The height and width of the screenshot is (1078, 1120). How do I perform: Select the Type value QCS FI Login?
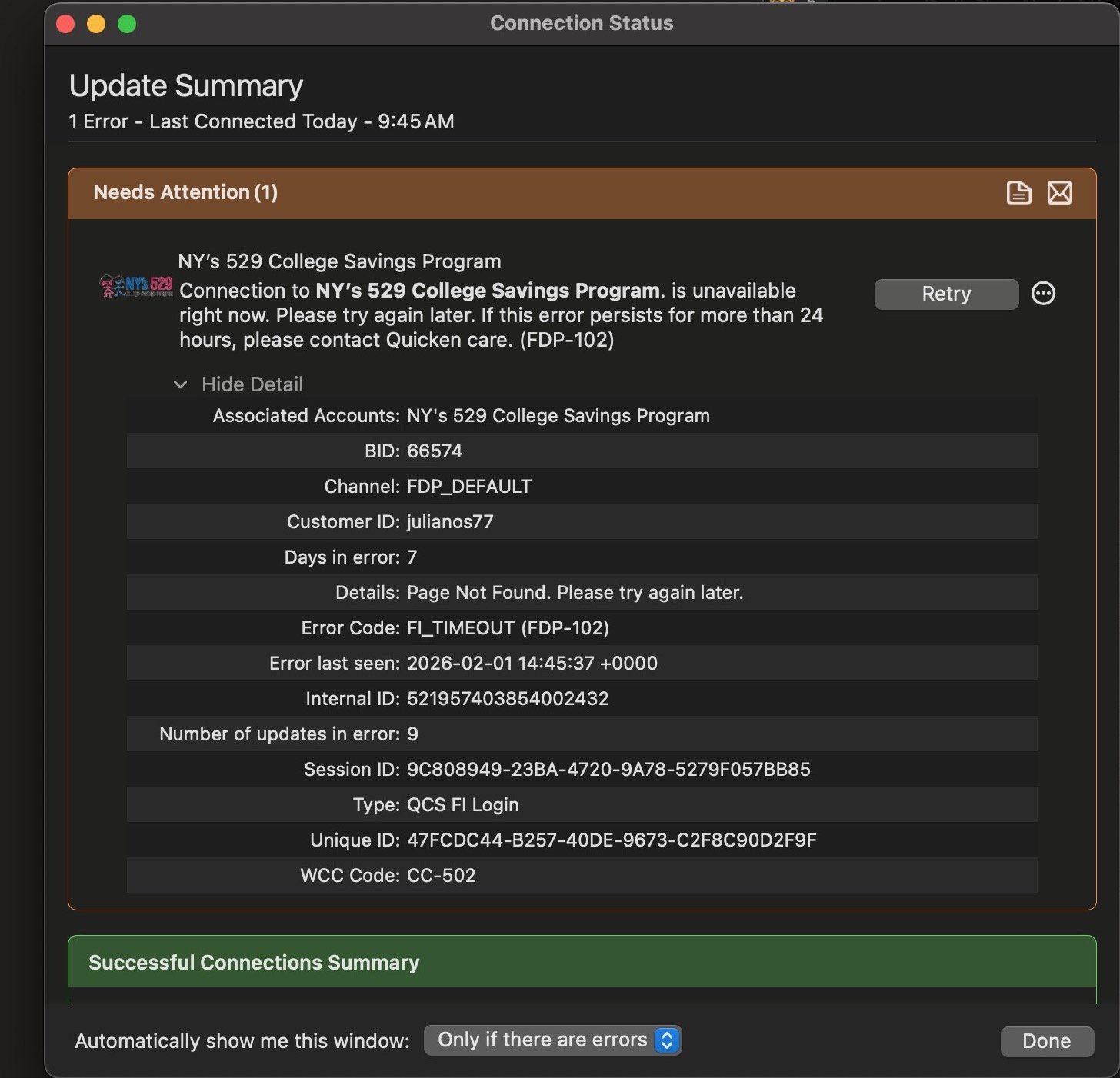click(462, 805)
